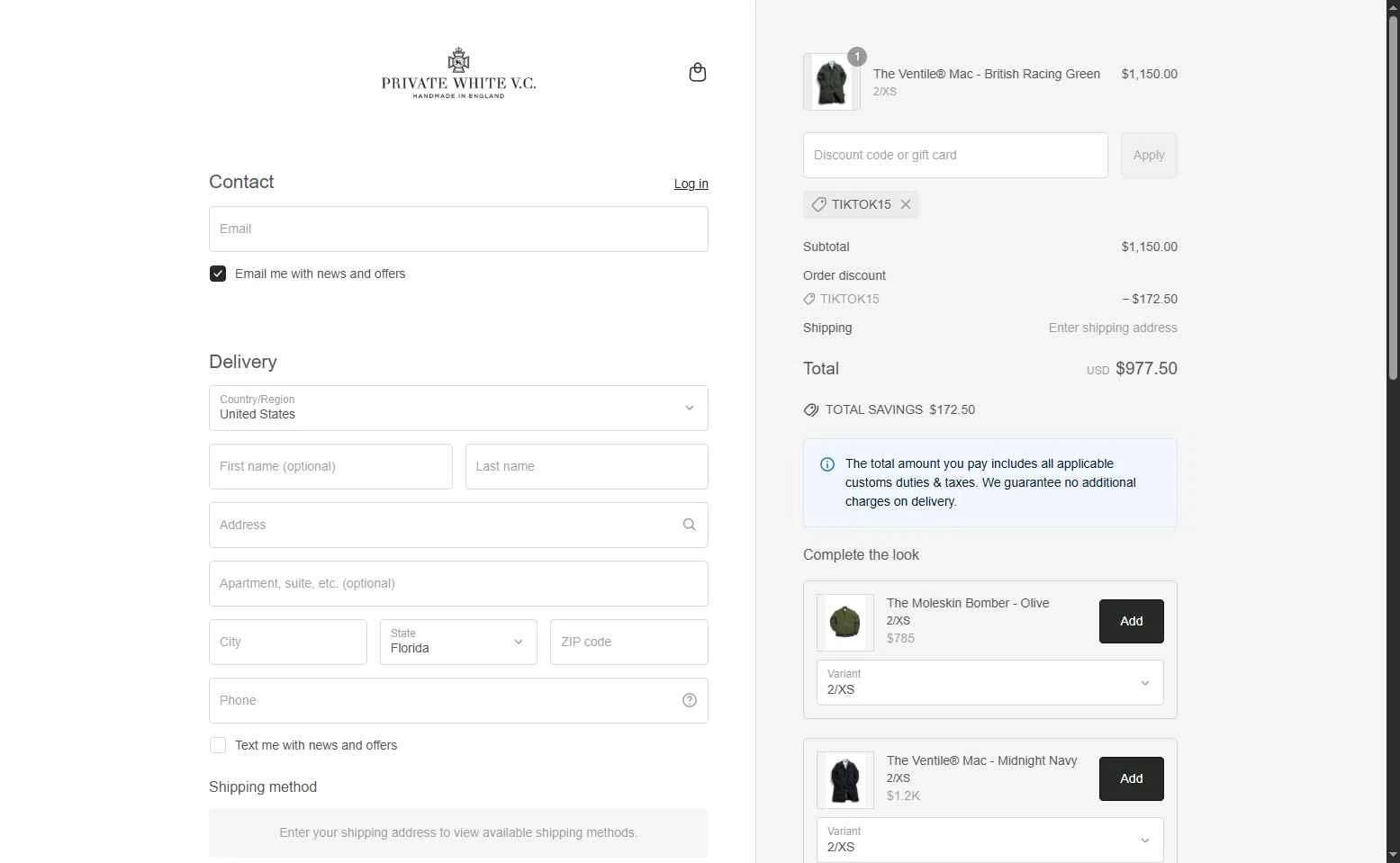
Task: Click the scrollbar up arrow
Action: click(1393, 7)
